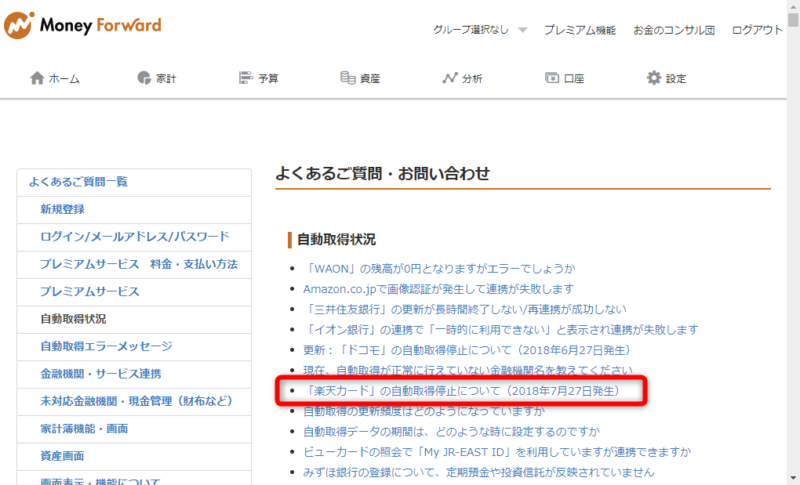Viewport: 800px width, 485px height.
Task: Select 自動取得エラーメッセージ in sidebar
Action: [106, 347]
